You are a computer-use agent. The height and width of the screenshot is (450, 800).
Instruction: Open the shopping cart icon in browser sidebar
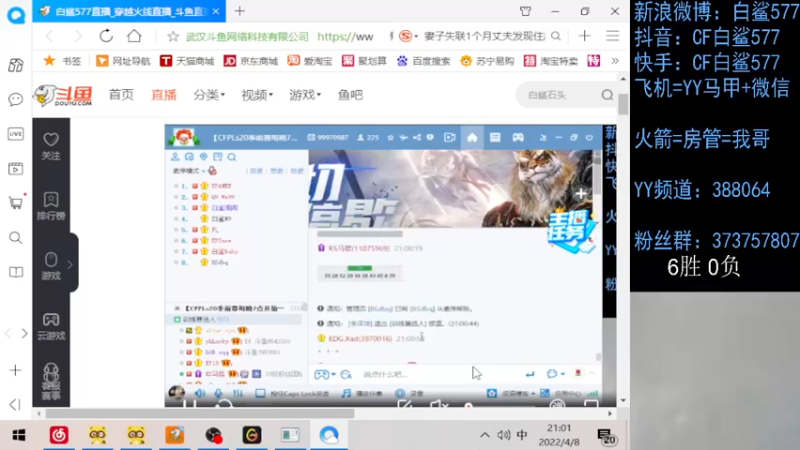pos(16,203)
